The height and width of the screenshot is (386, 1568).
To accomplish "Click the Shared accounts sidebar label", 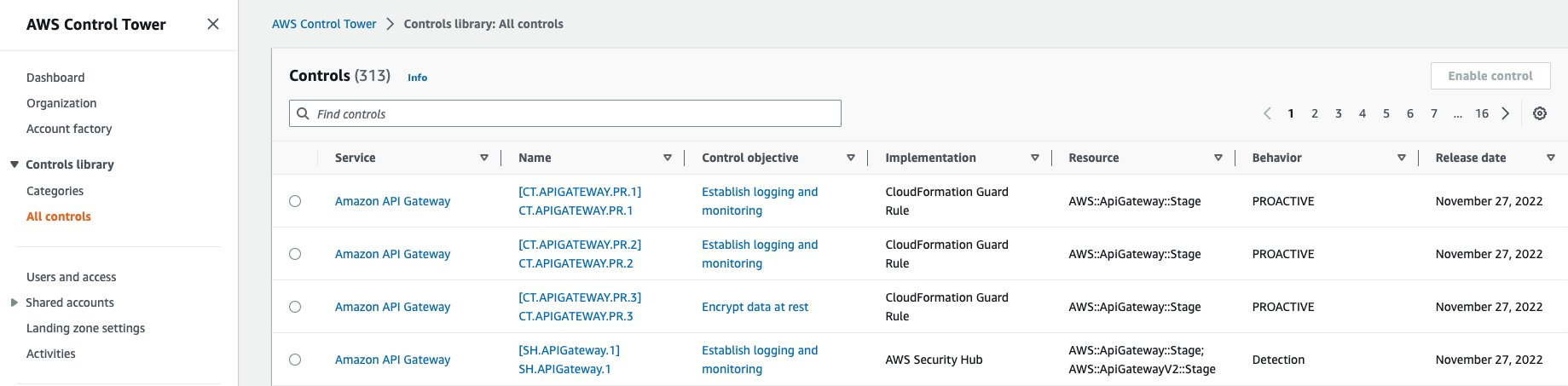I will 70,302.
